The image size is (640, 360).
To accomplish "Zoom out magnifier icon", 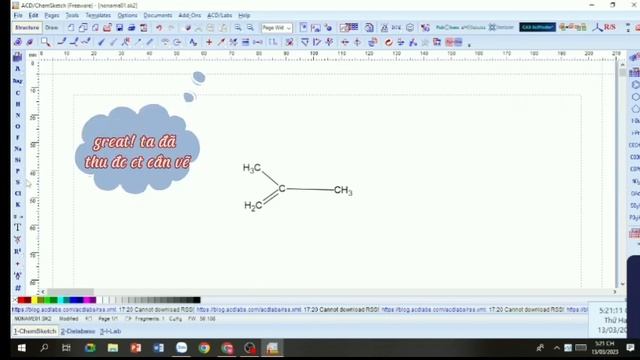I will pos(250,28).
